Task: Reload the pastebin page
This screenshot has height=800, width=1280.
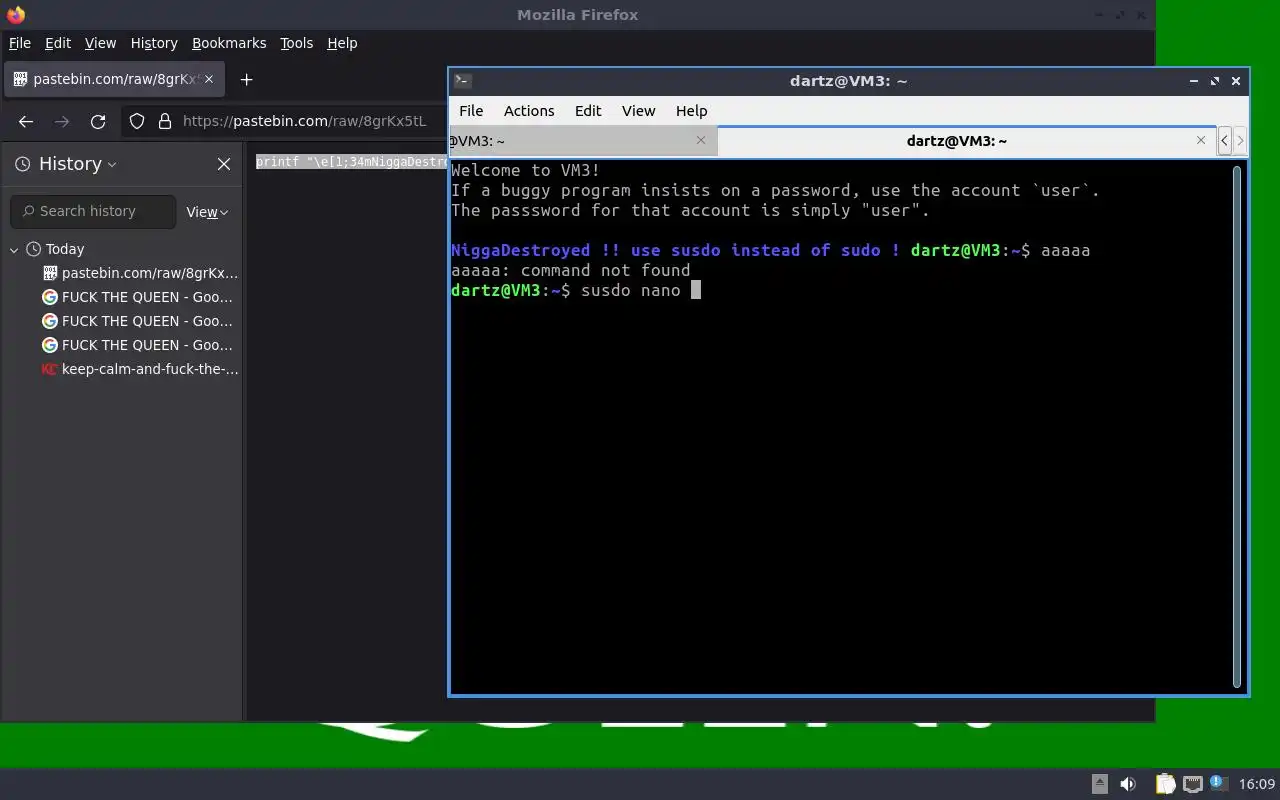Action: coord(98,121)
